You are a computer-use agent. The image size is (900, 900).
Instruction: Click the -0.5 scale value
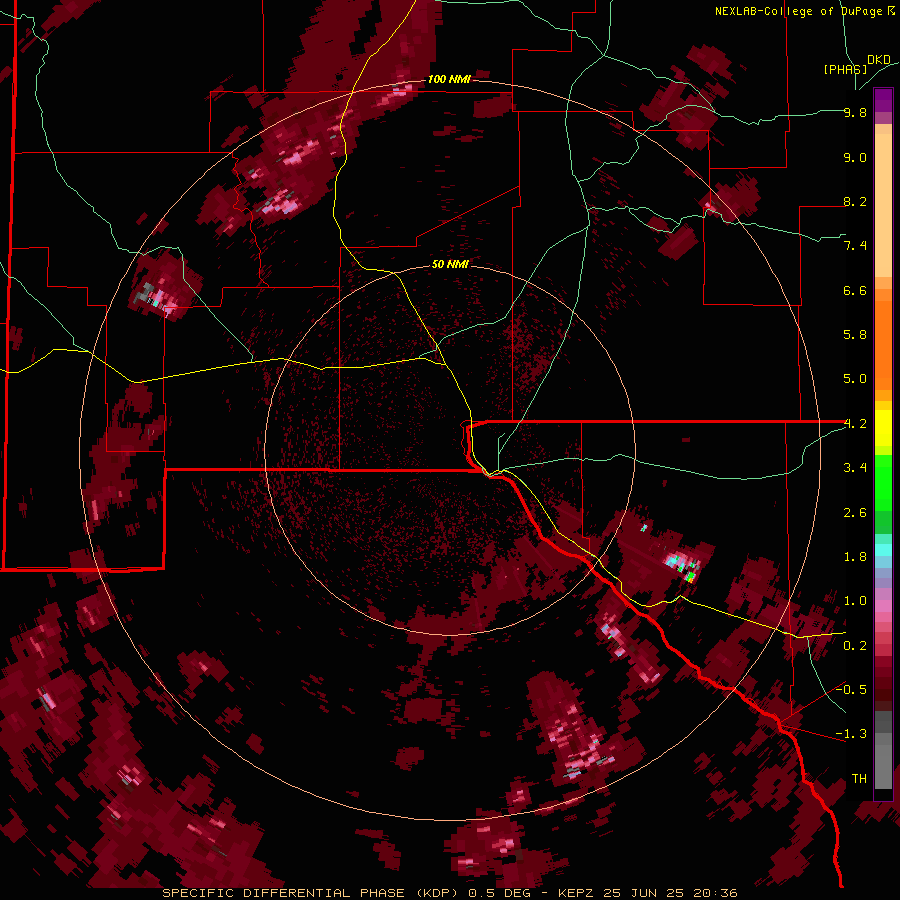[851, 689]
